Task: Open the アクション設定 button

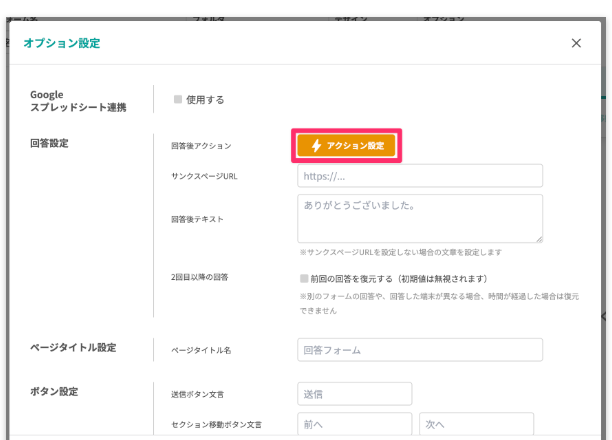Action: pos(346,146)
